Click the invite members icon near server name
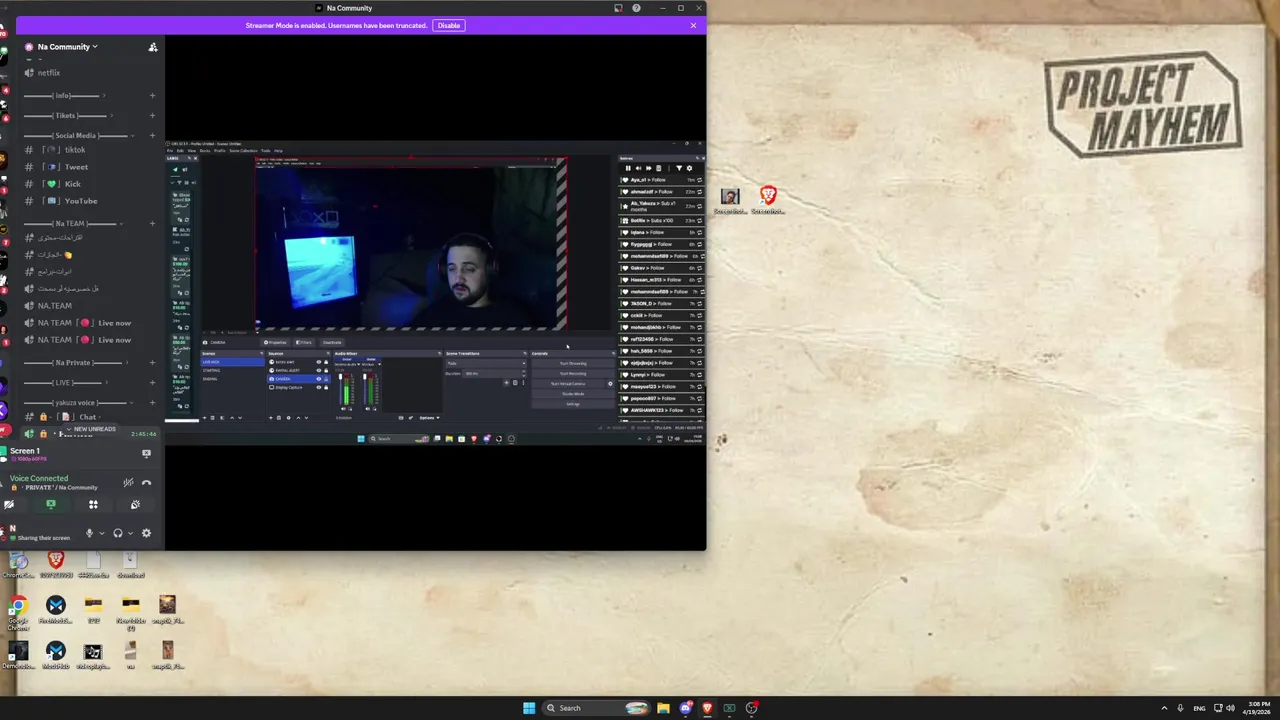This screenshot has width=1280, height=720. (x=152, y=47)
